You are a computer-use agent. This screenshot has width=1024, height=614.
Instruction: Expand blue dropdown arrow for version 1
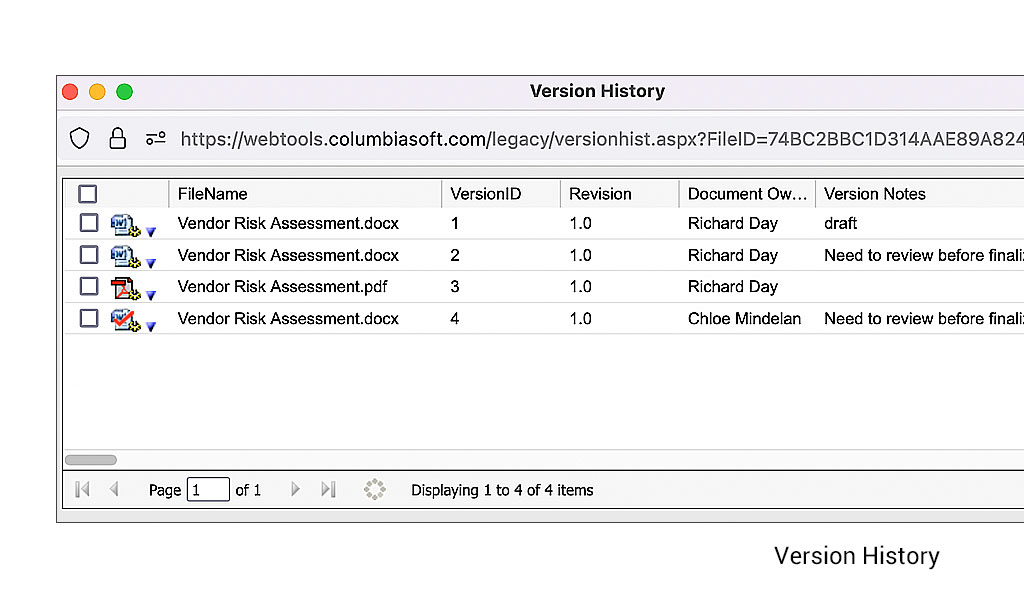pyautogui.click(x=151, y=231)
